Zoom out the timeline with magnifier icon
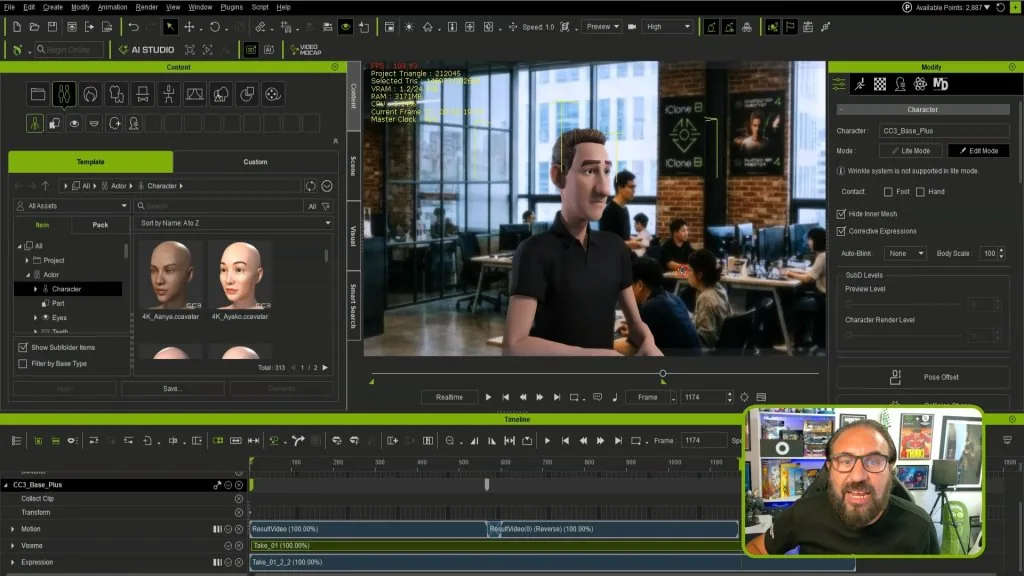Image resolution: width=1024 pixels, height=576 pixels. pos(450,441)
